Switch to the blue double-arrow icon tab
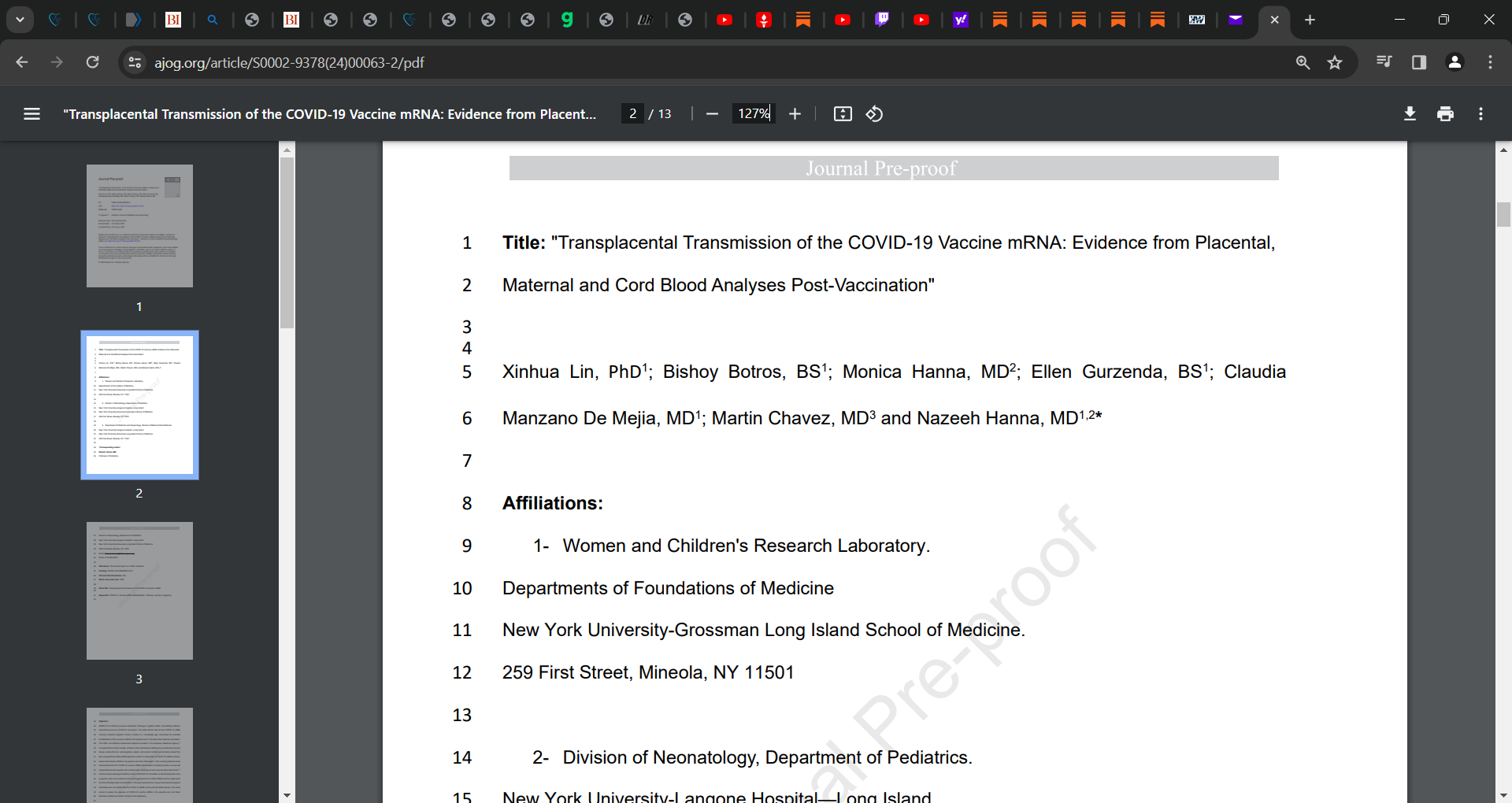The height and width of the screenshot is (803, 1512). pos(134,20)
